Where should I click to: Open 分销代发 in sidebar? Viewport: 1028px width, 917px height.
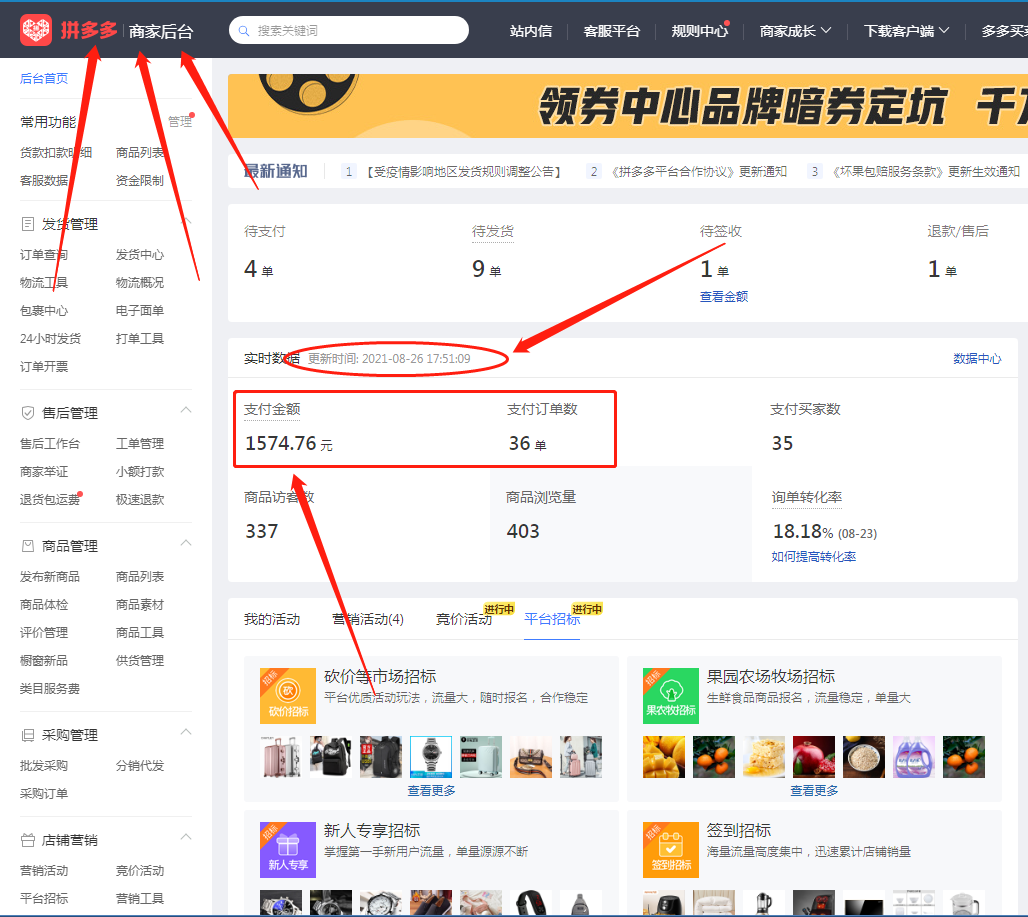[140, 766]
